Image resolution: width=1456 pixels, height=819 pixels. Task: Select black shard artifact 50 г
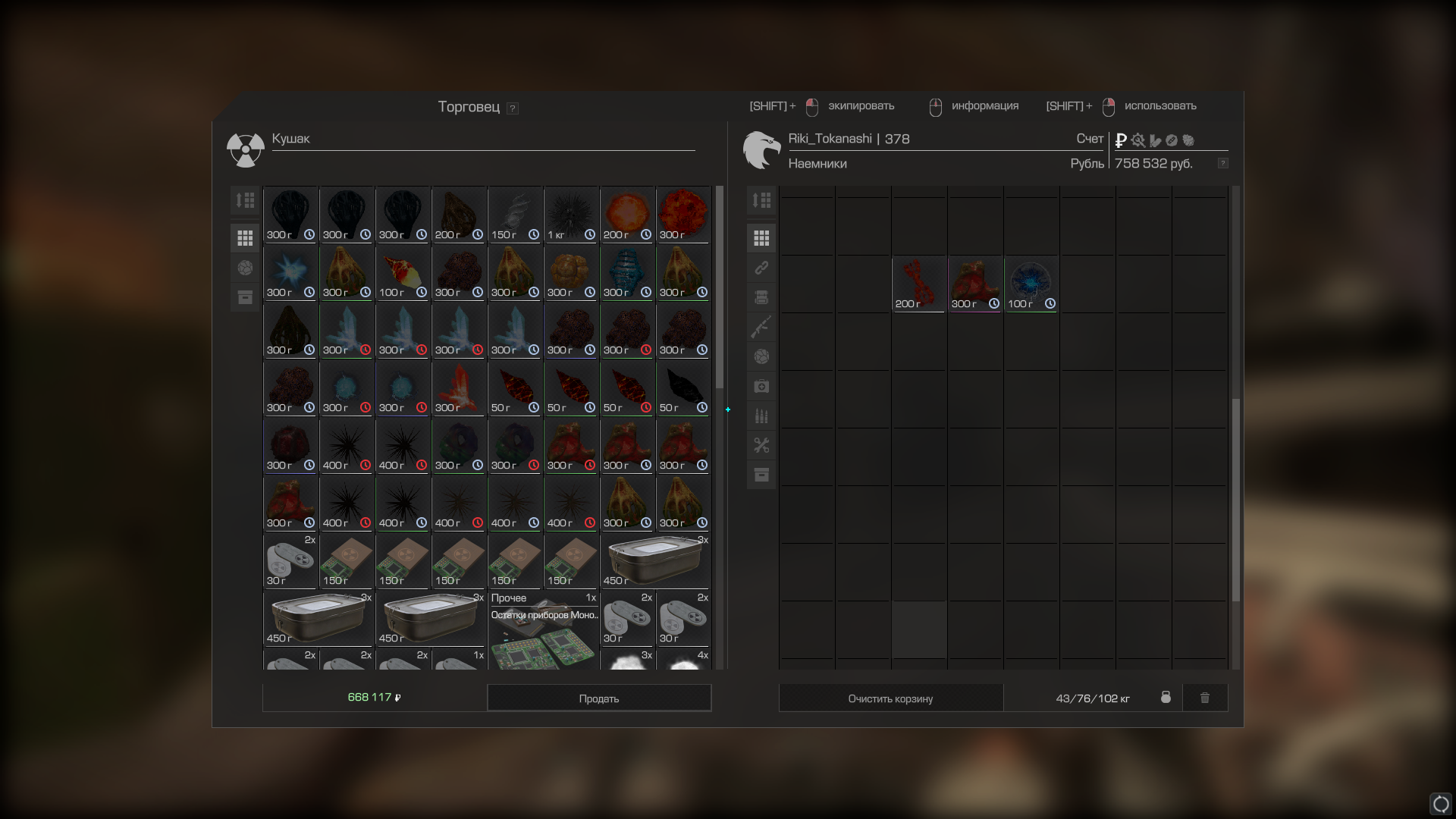click(683, 388)
